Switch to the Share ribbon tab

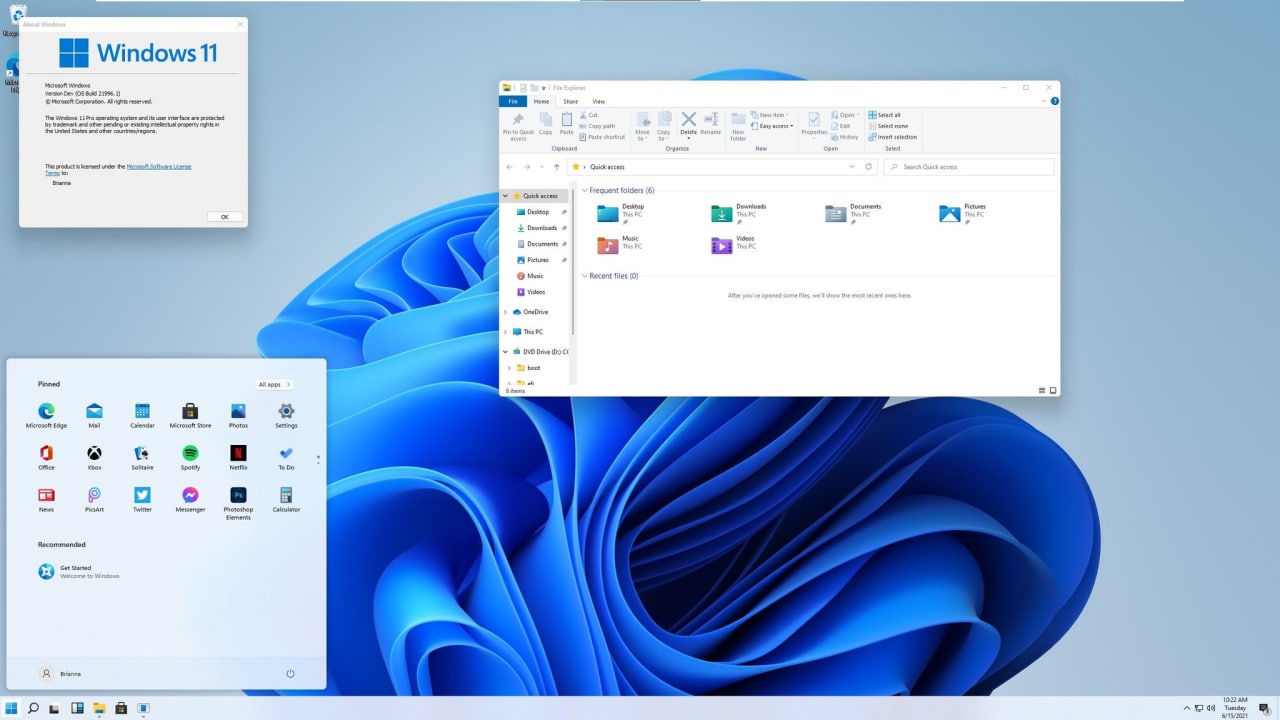tap(570, 101)
